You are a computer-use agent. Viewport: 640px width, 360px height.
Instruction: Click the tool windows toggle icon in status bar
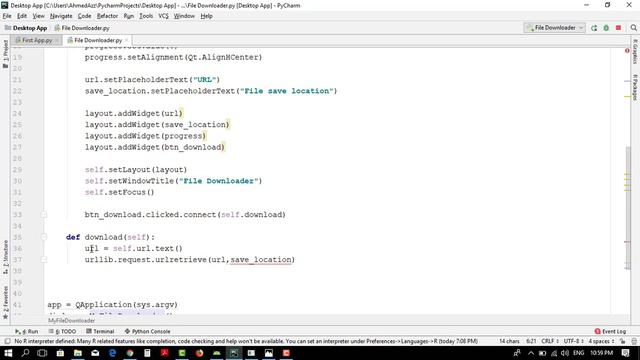7,341
